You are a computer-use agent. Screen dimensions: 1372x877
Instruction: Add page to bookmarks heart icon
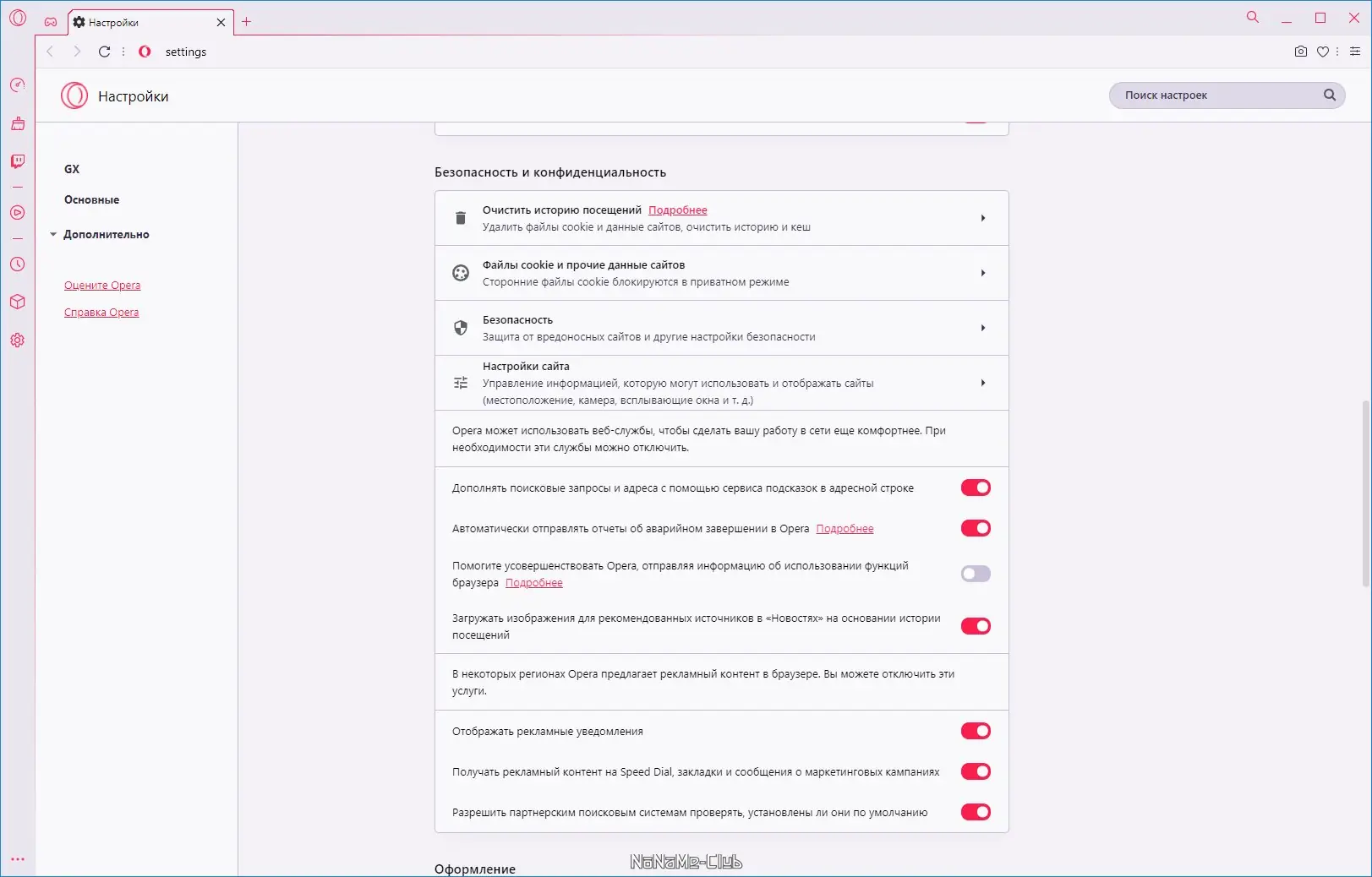tap(1323, 52)
